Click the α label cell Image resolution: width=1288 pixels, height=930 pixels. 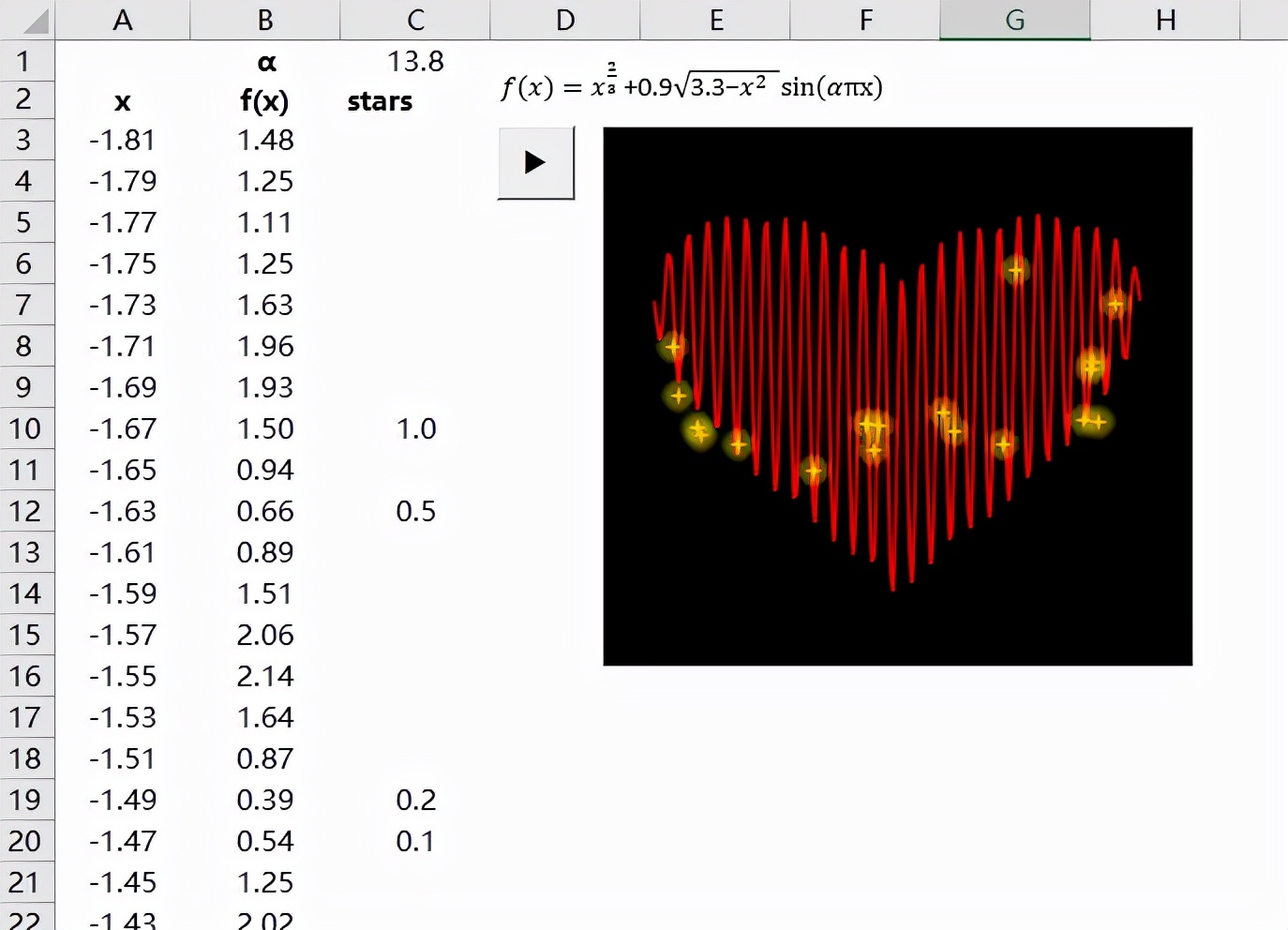point(265,61)
